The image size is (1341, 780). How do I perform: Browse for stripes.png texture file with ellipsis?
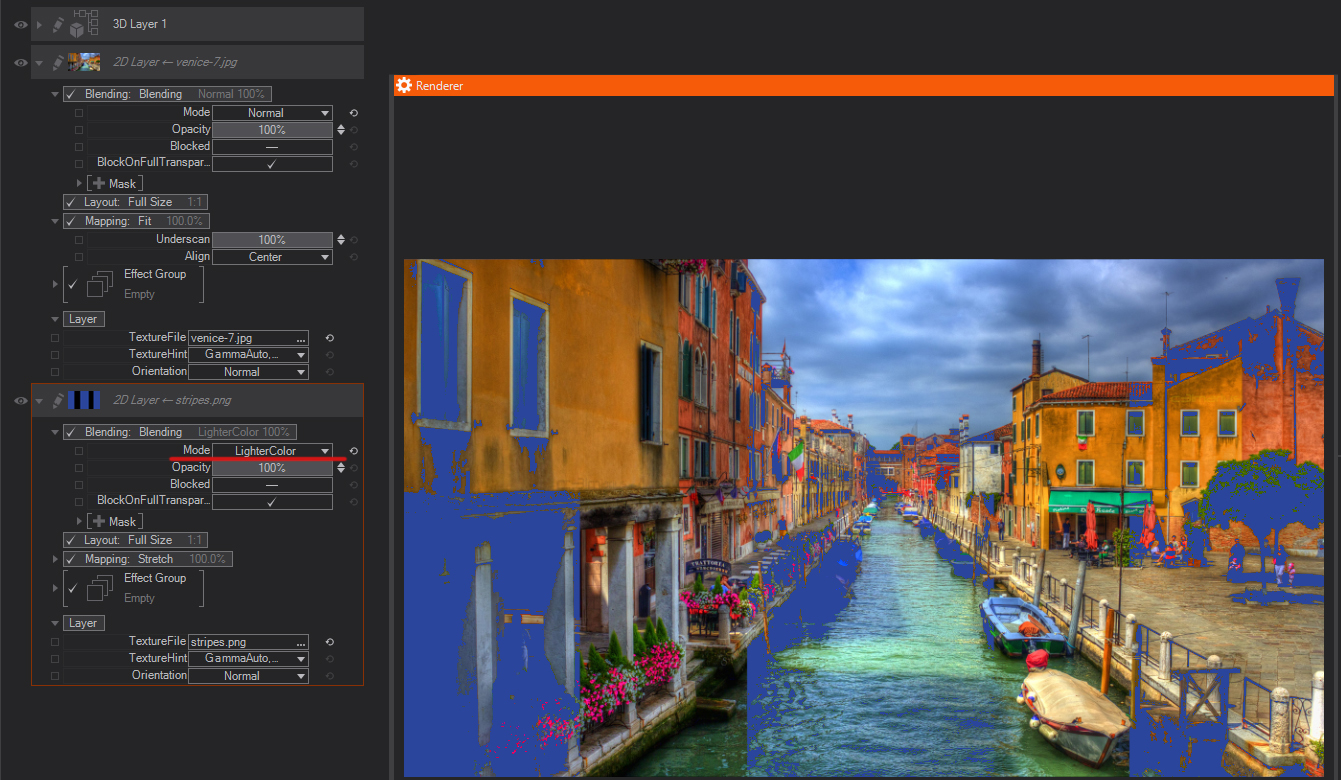[x=300, y=643]
